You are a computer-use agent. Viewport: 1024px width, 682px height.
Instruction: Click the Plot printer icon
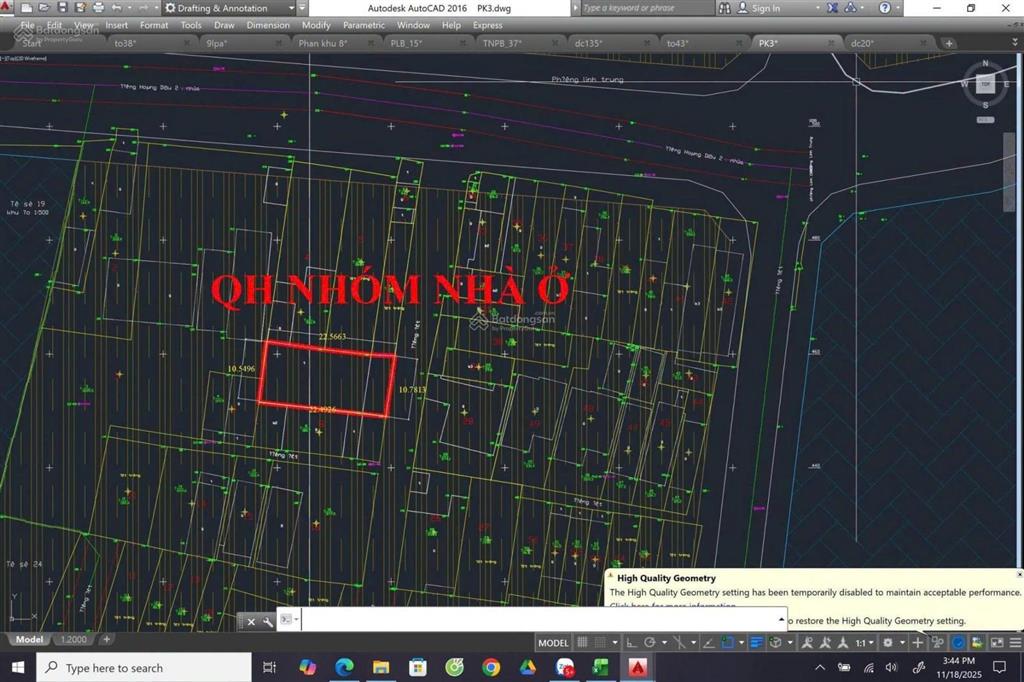point(99,8)
